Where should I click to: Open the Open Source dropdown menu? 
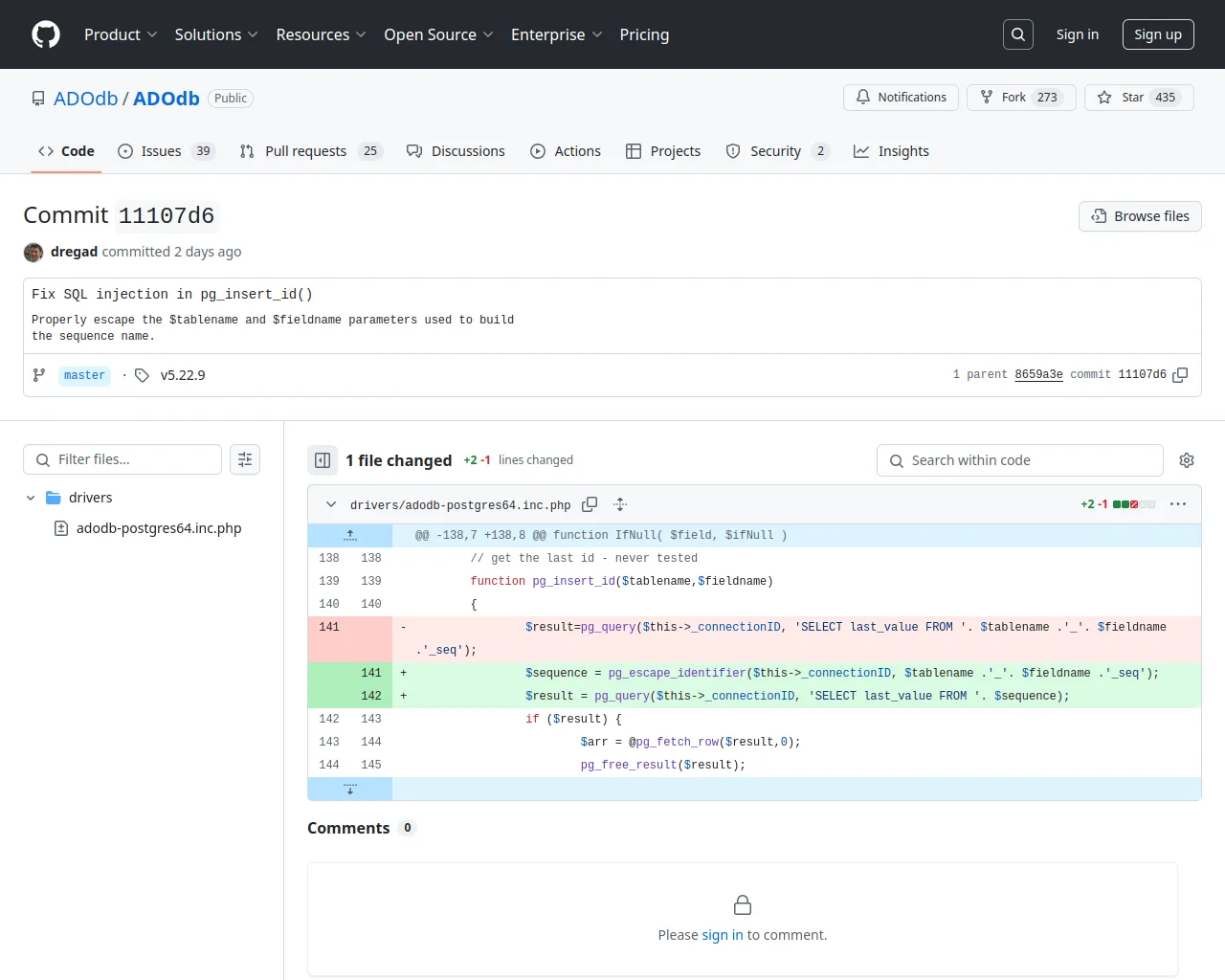[x=438, y=34]
